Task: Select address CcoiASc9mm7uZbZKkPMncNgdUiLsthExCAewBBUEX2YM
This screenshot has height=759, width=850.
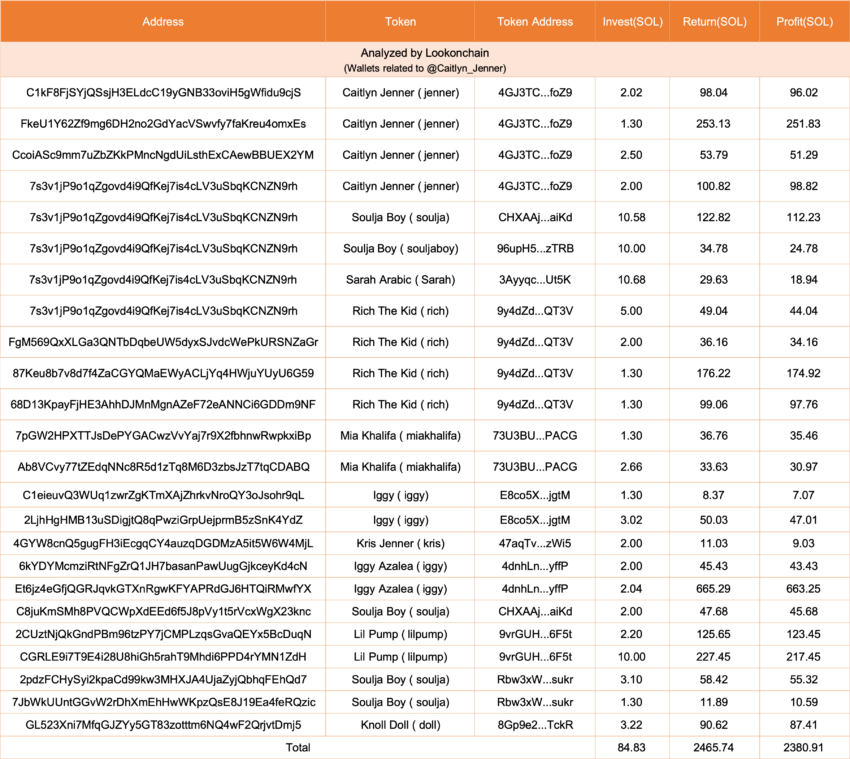Action: [163, 155]
